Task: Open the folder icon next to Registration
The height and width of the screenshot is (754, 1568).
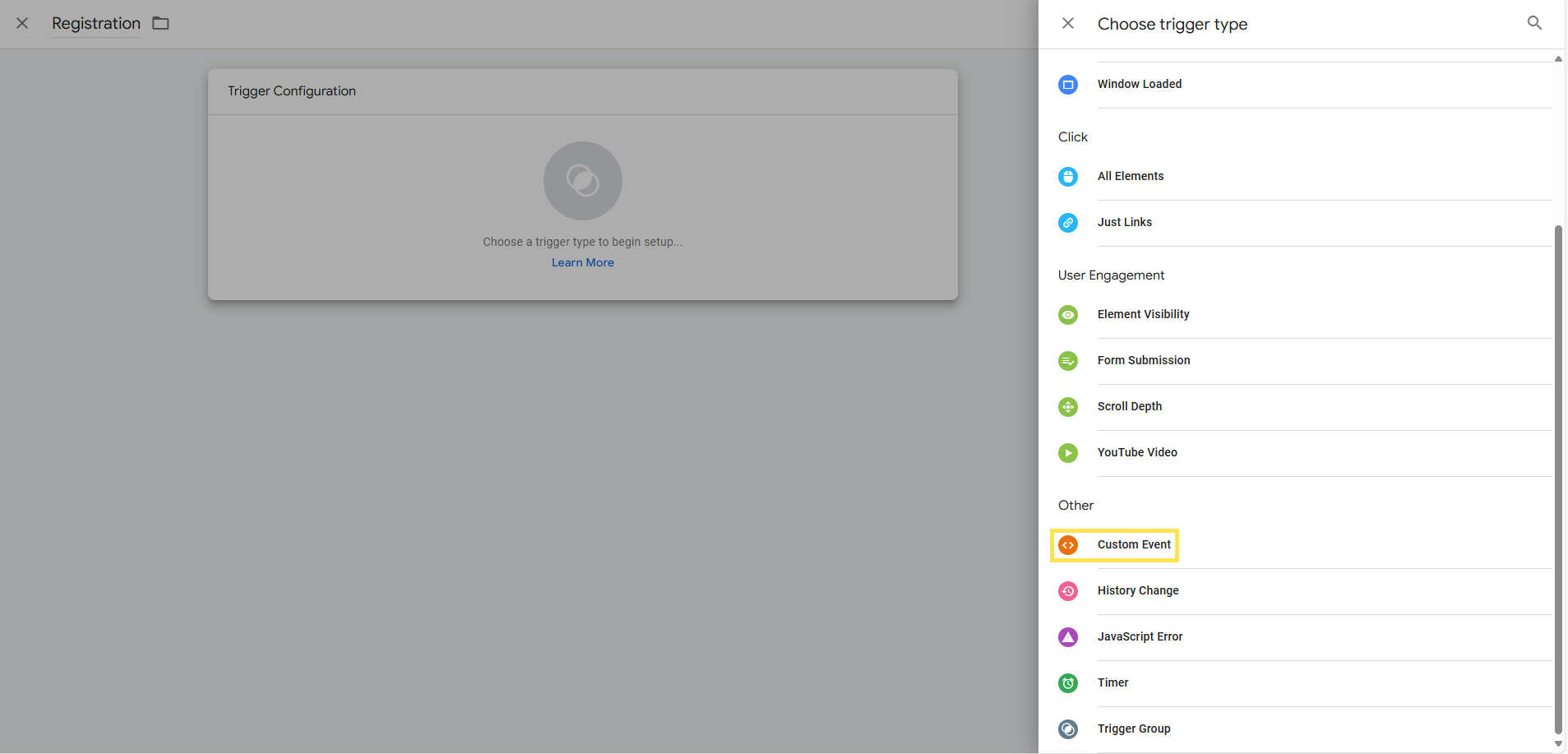Action: click(x=161, y=23)
